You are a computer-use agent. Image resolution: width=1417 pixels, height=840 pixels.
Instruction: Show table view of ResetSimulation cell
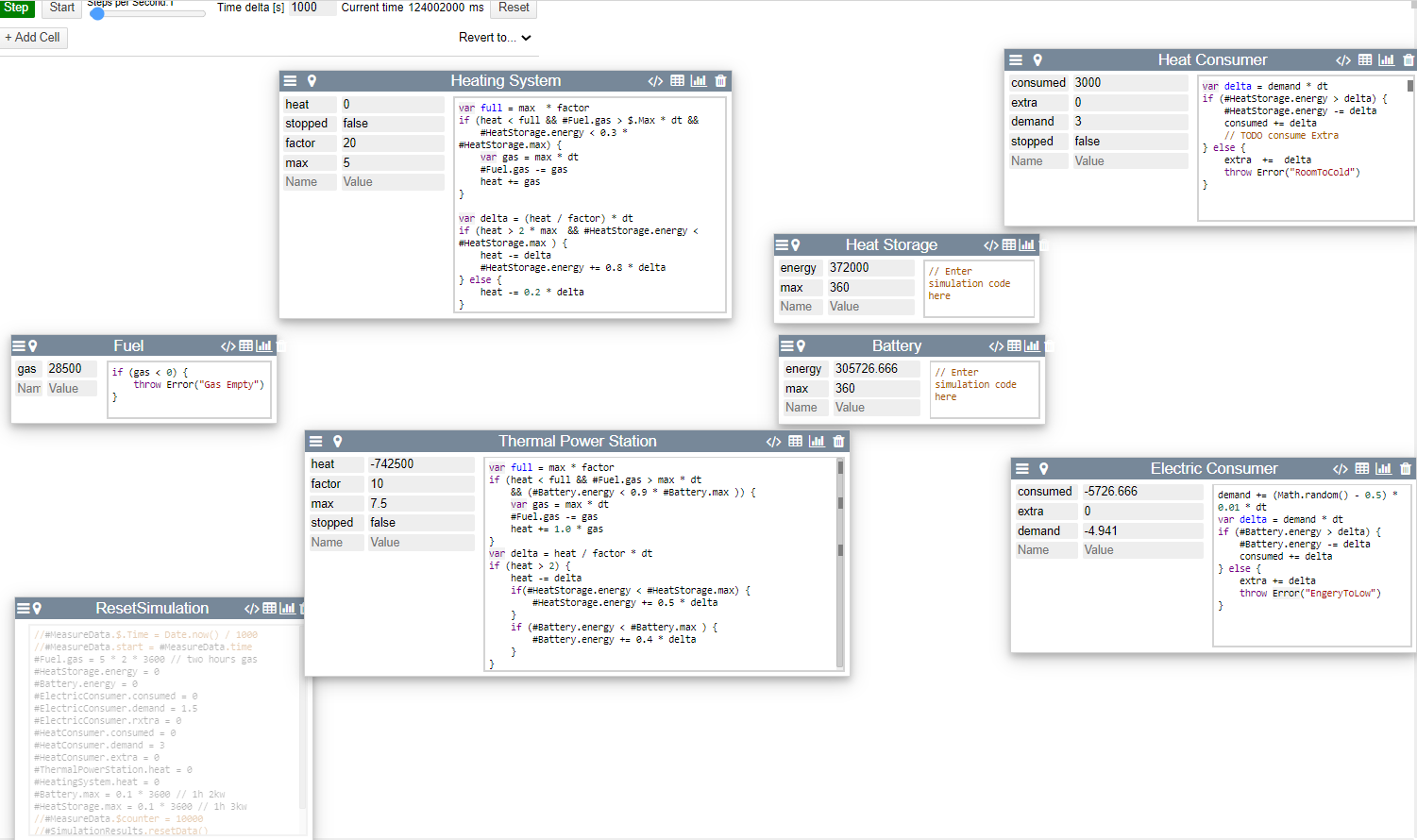[x=270, y=609]
